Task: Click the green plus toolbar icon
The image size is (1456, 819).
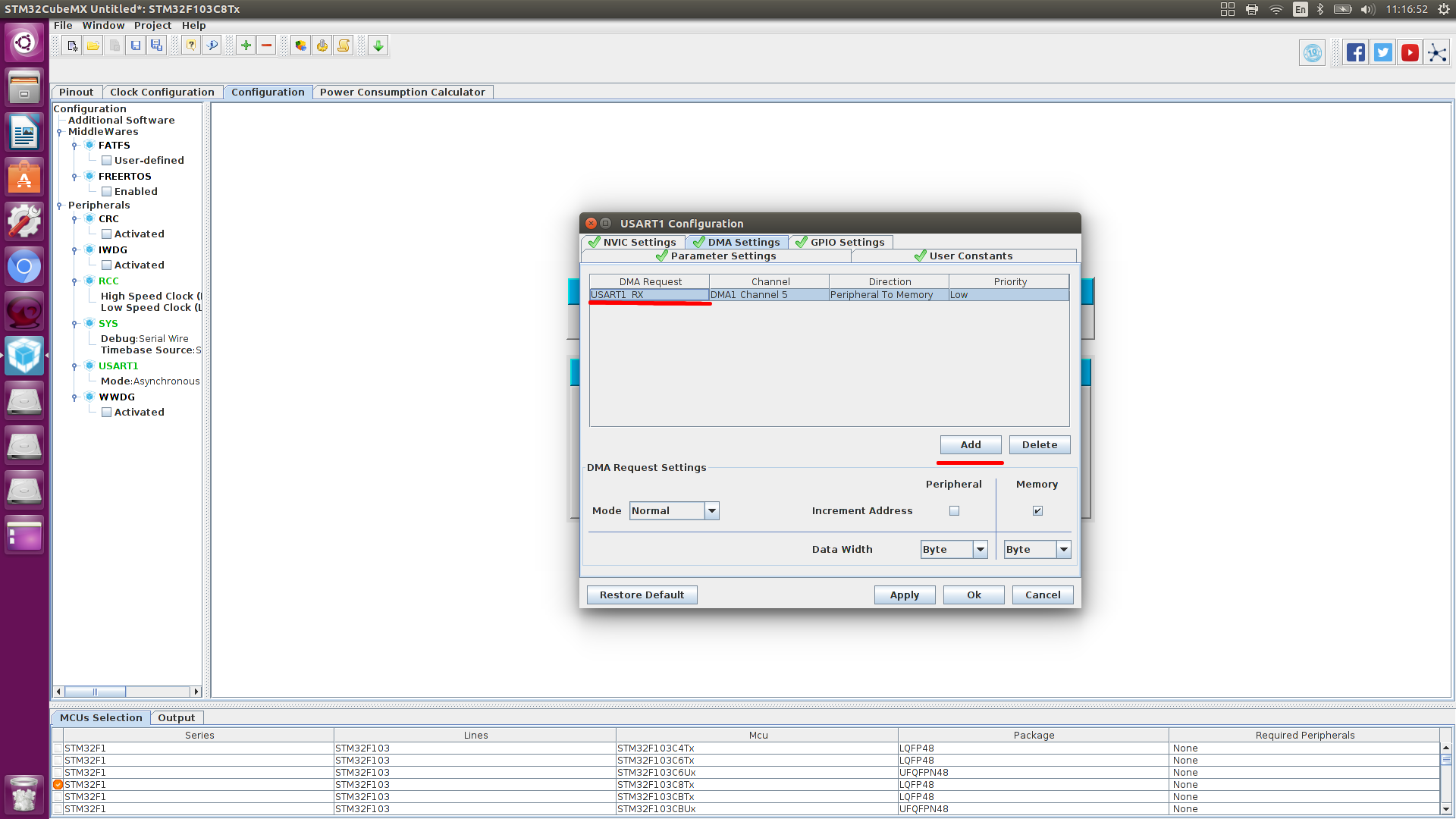Action: (246, 45)
